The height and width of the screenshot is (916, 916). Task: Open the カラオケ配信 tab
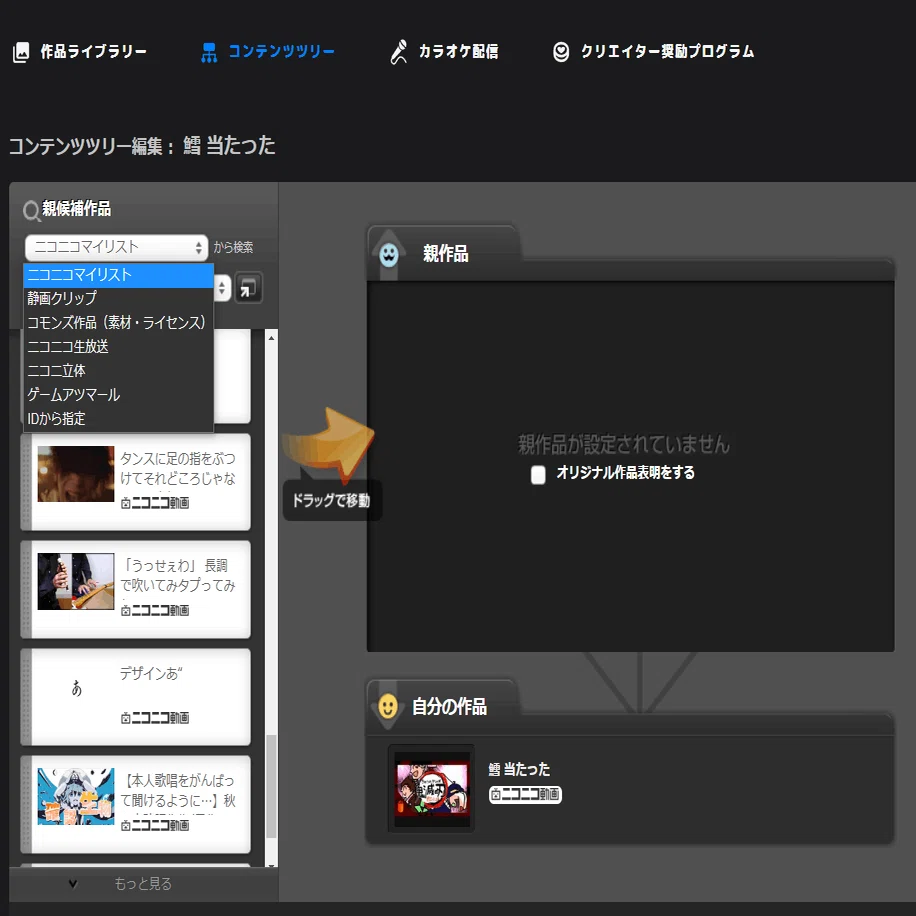click(x=444, y=52)
